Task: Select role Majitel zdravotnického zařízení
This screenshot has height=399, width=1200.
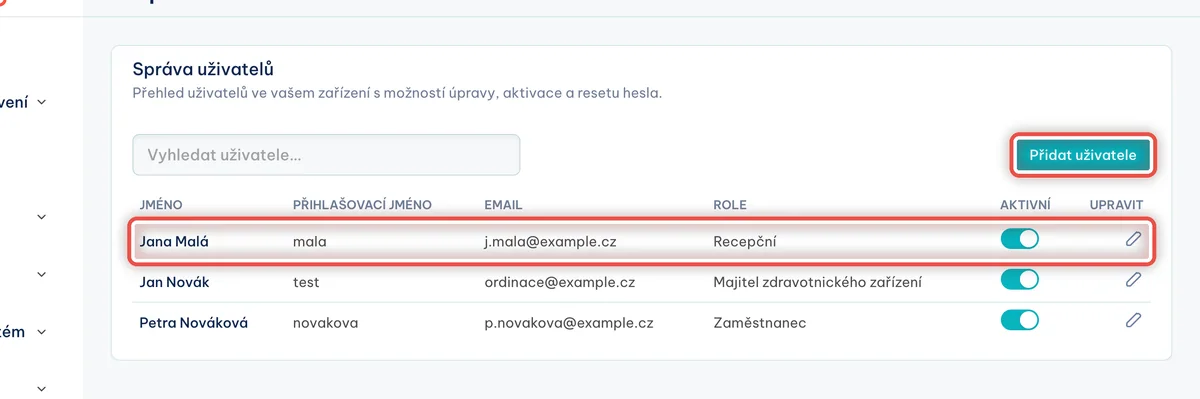Action: tap(817, 282)
